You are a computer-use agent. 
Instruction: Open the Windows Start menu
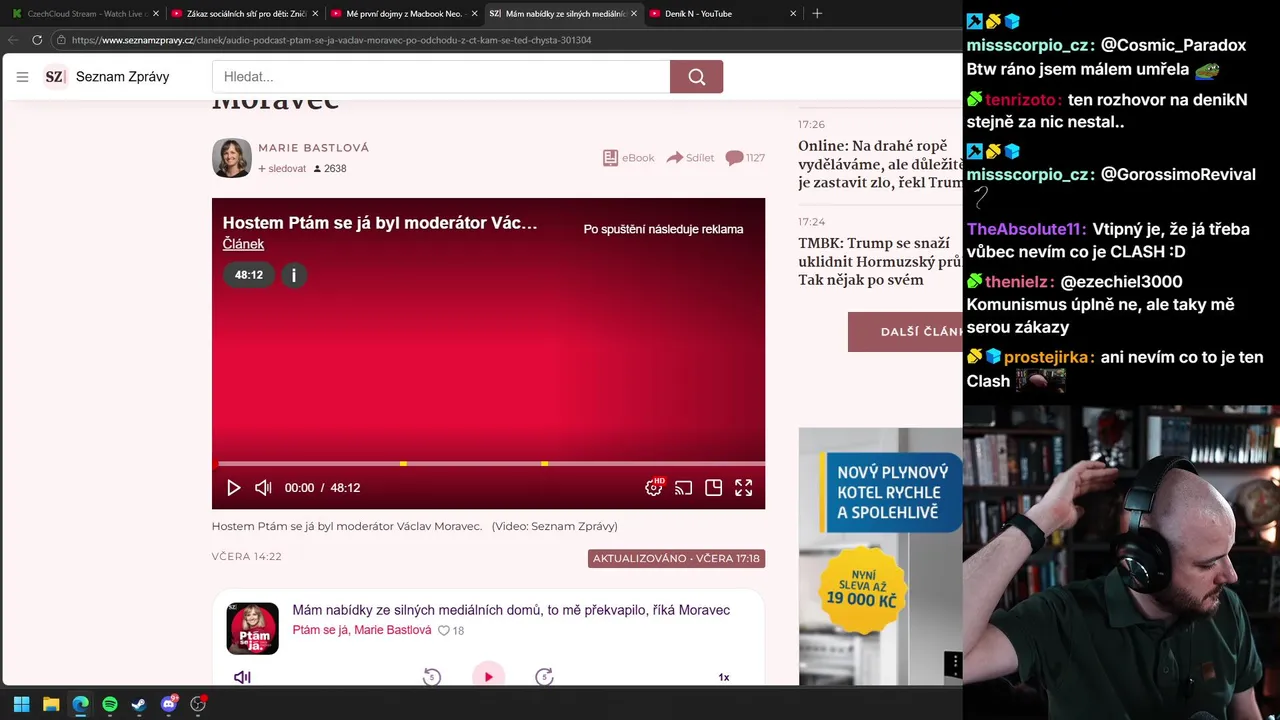[x=21, y=704]
